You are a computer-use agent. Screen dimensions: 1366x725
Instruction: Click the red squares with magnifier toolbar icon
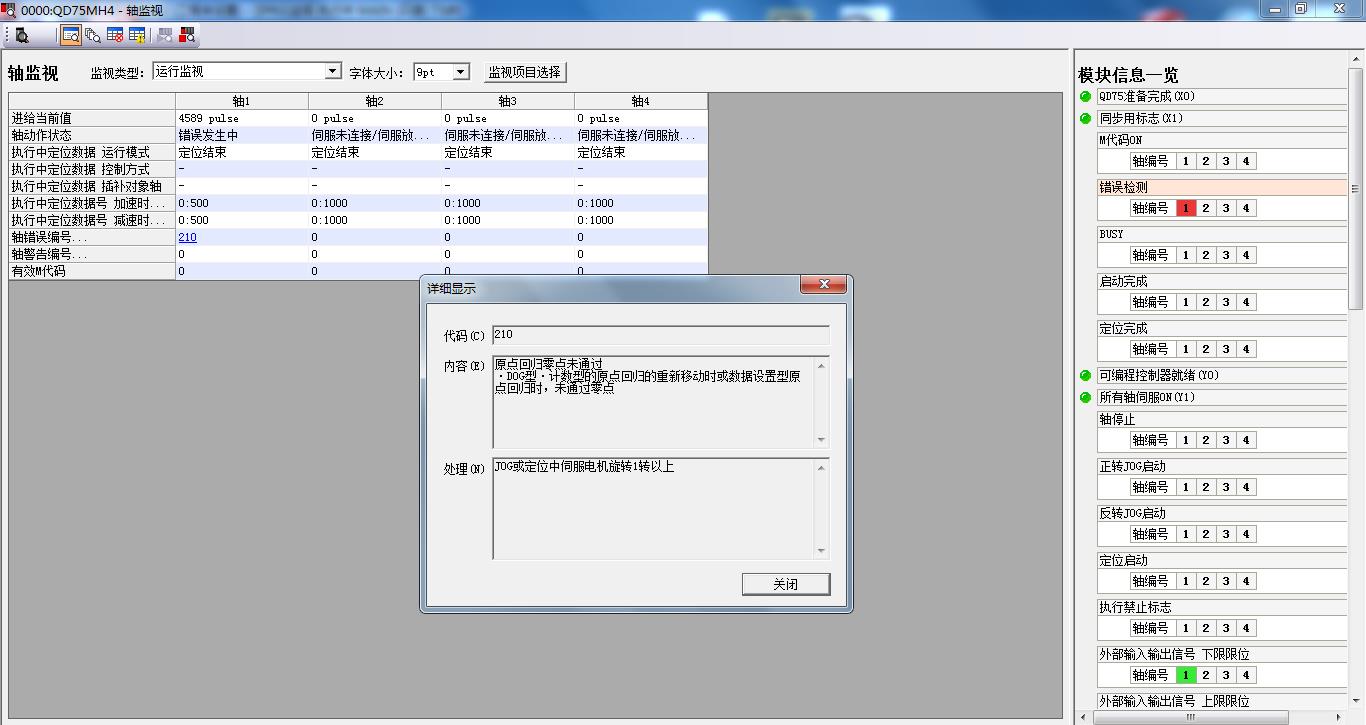point(187,35)
